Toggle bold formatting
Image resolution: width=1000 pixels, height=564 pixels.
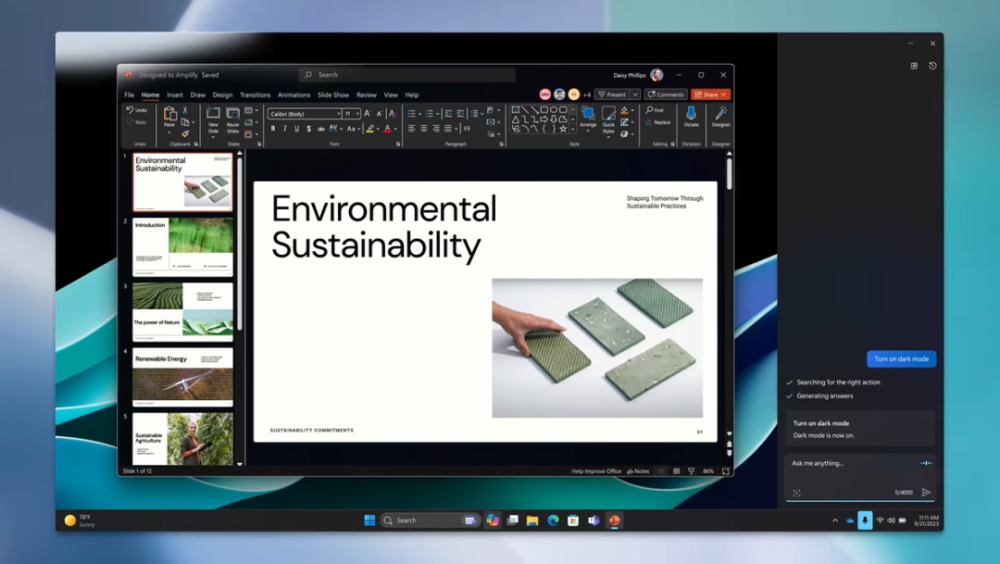pyautogui.click(x=273, y=129)
